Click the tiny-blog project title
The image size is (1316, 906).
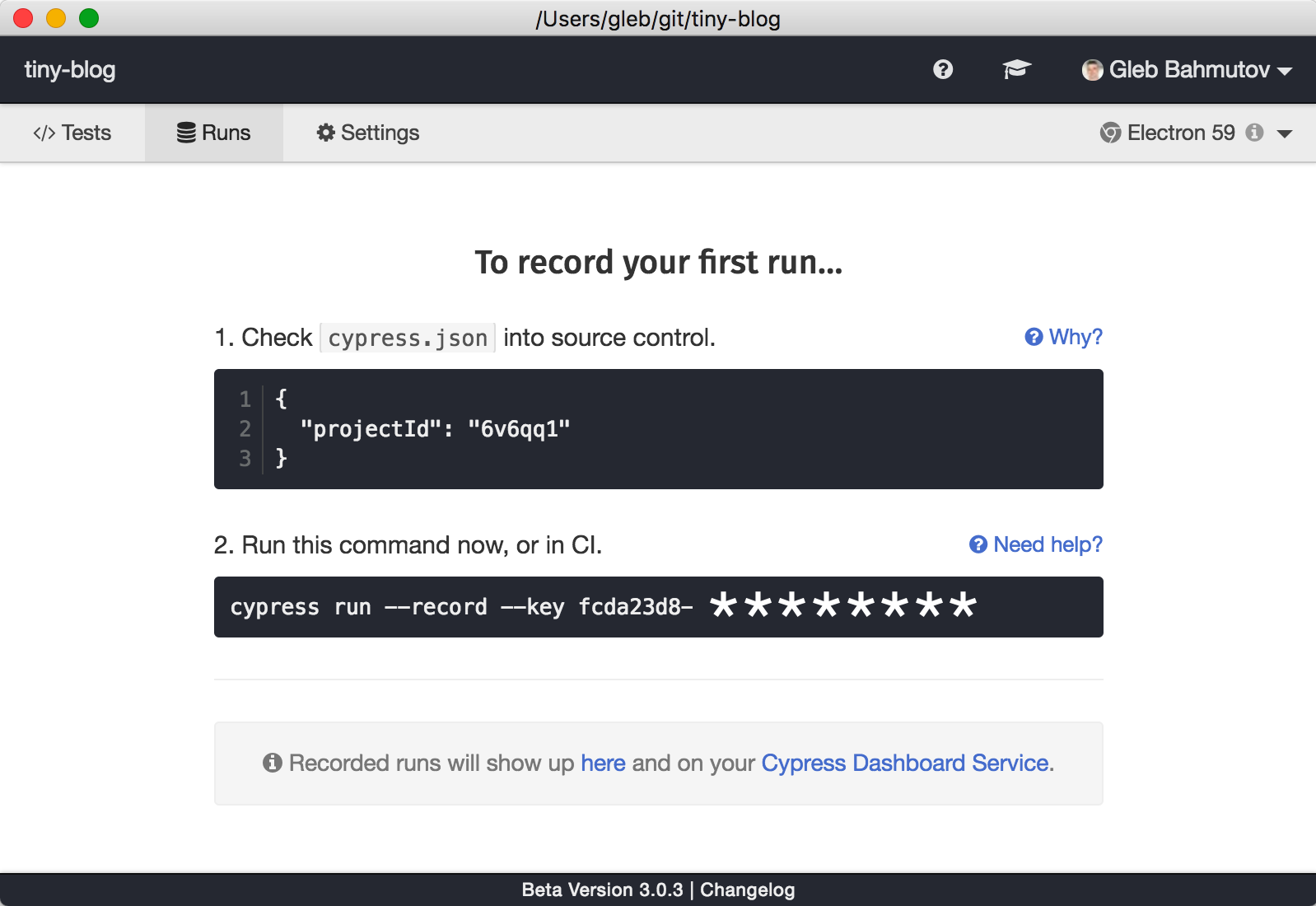[70, 69]
